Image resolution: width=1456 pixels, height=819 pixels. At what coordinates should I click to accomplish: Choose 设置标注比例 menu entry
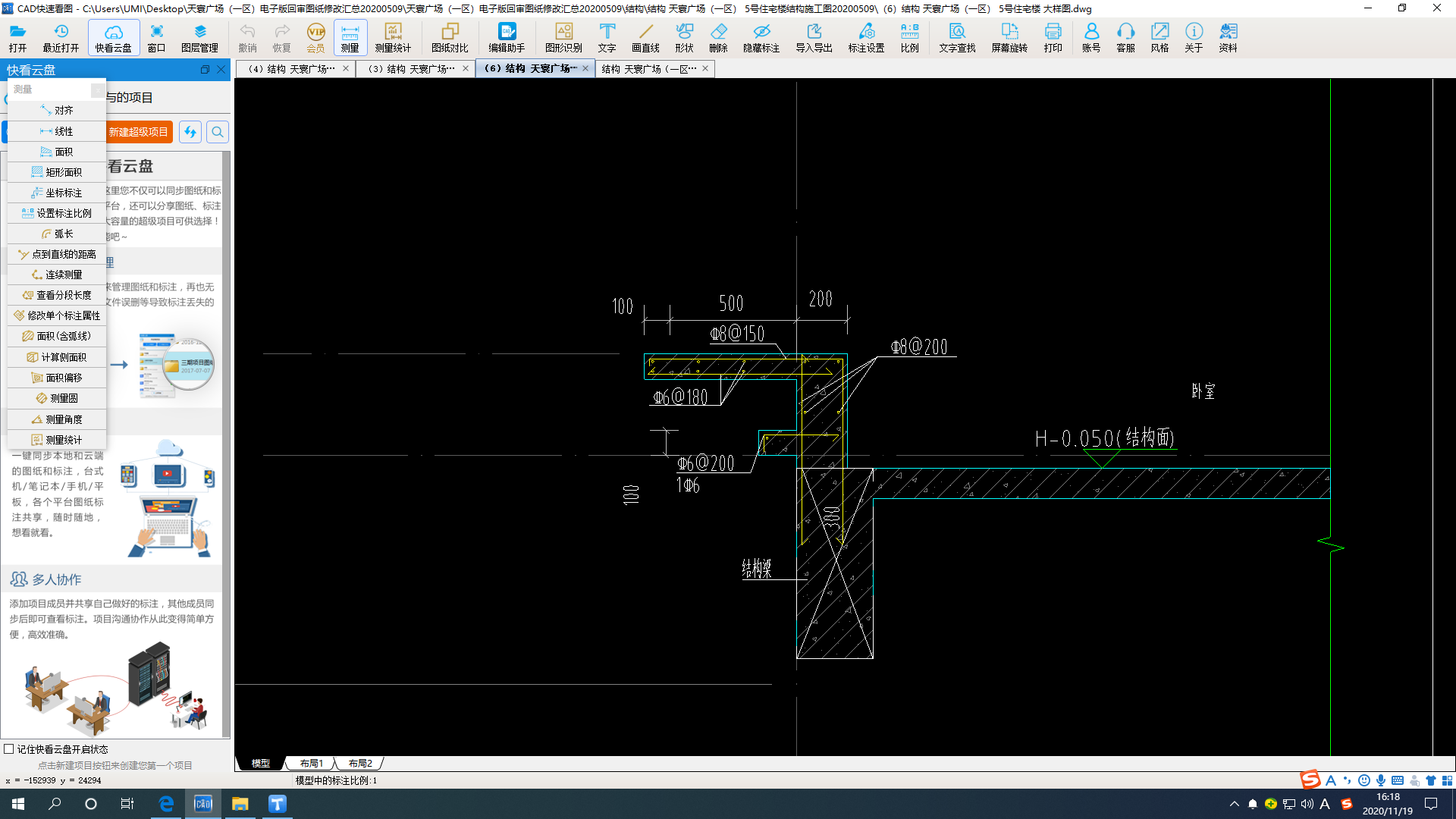pos(57,213)
